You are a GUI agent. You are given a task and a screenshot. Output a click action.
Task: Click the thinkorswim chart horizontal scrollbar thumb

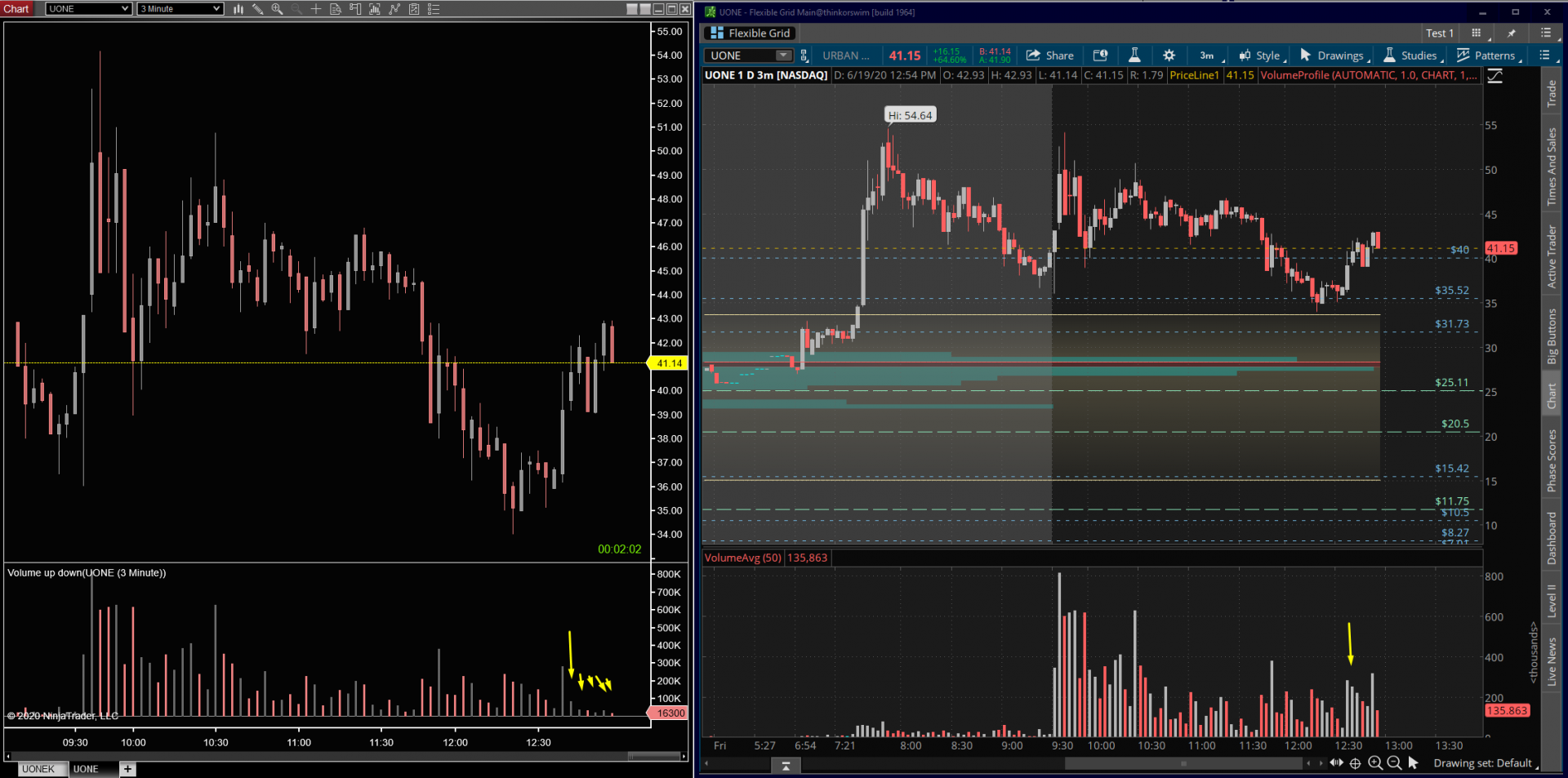(x=1183, y=763)
